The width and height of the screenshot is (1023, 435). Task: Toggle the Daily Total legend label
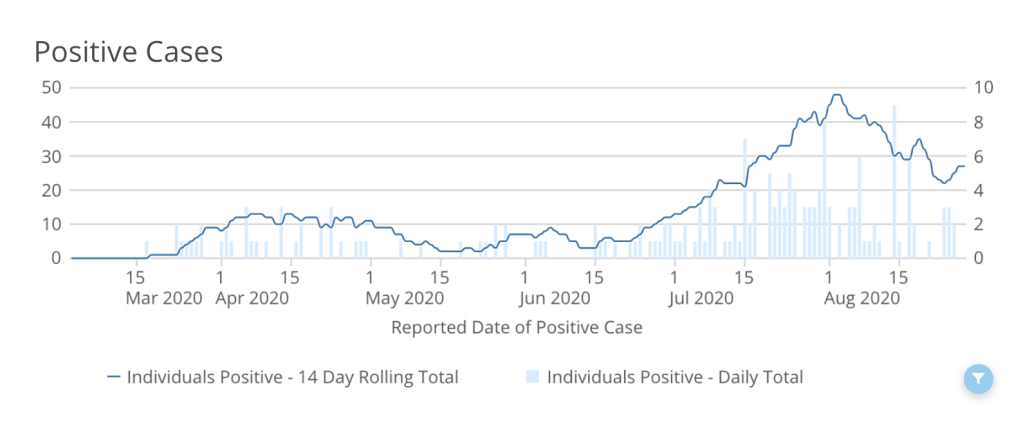pos(675,377)
